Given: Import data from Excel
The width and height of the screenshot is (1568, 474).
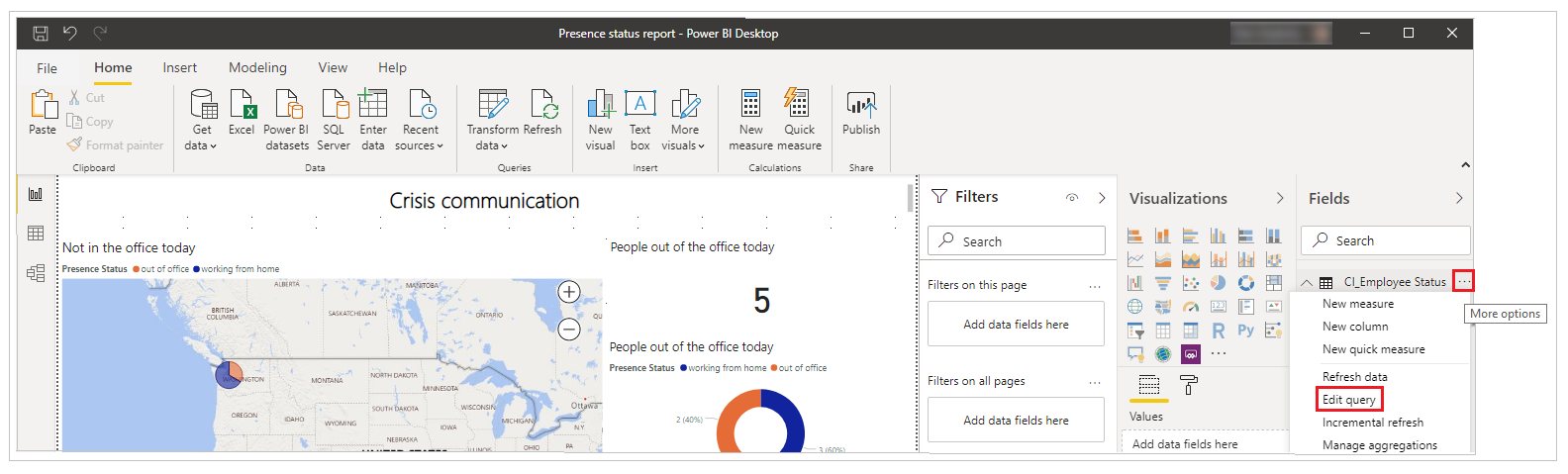Looking at the screenshot, I should click(242, 112).
